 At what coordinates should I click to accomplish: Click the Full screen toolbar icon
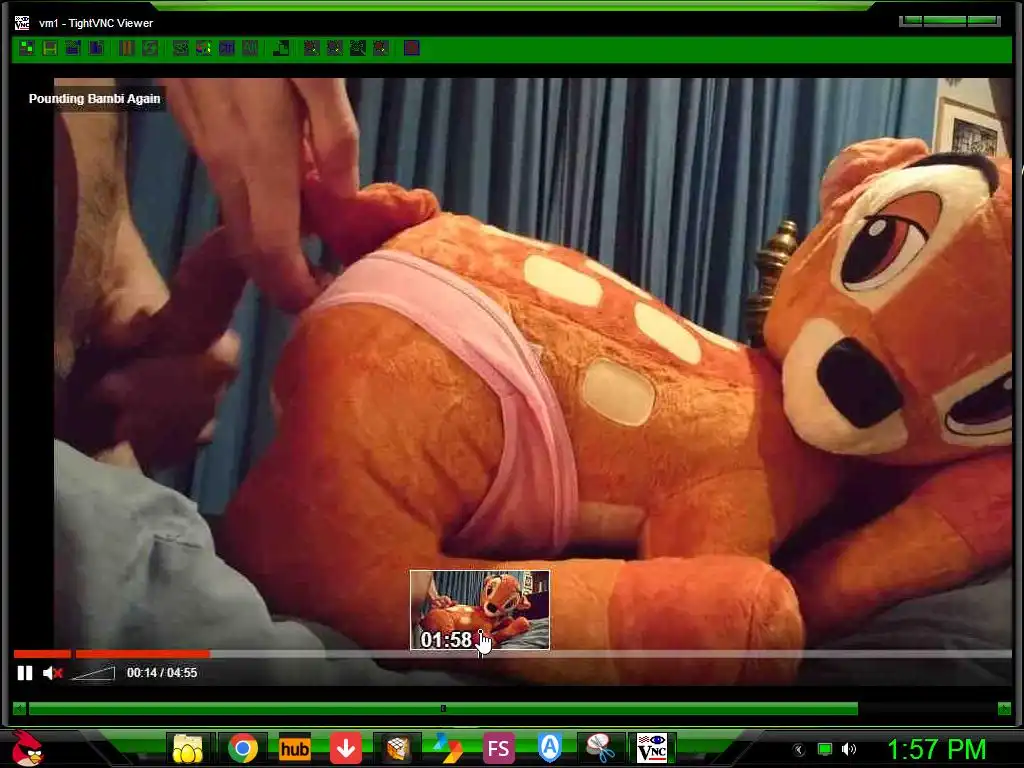(x=411, y=48)
